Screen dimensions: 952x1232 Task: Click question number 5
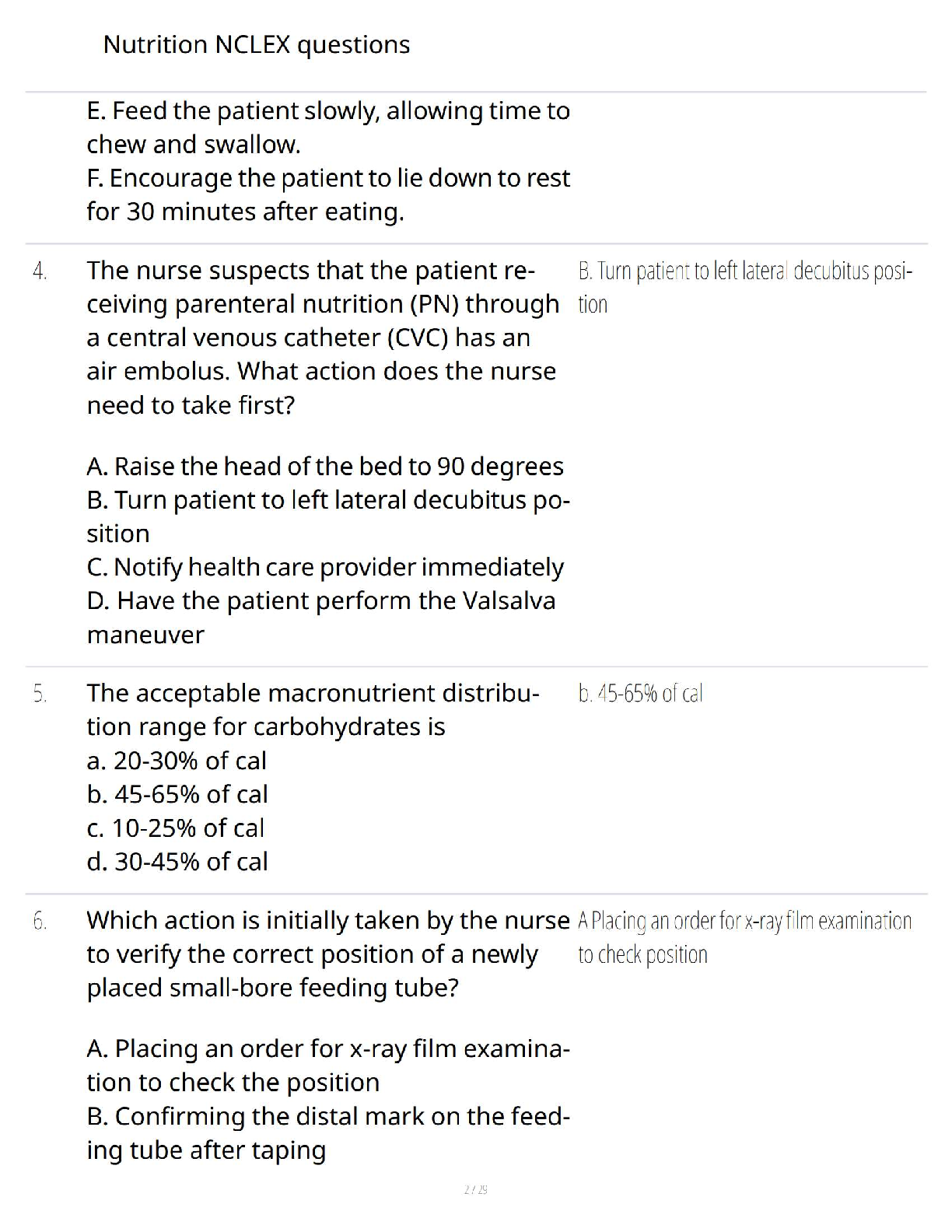click(x=40, y=694)
